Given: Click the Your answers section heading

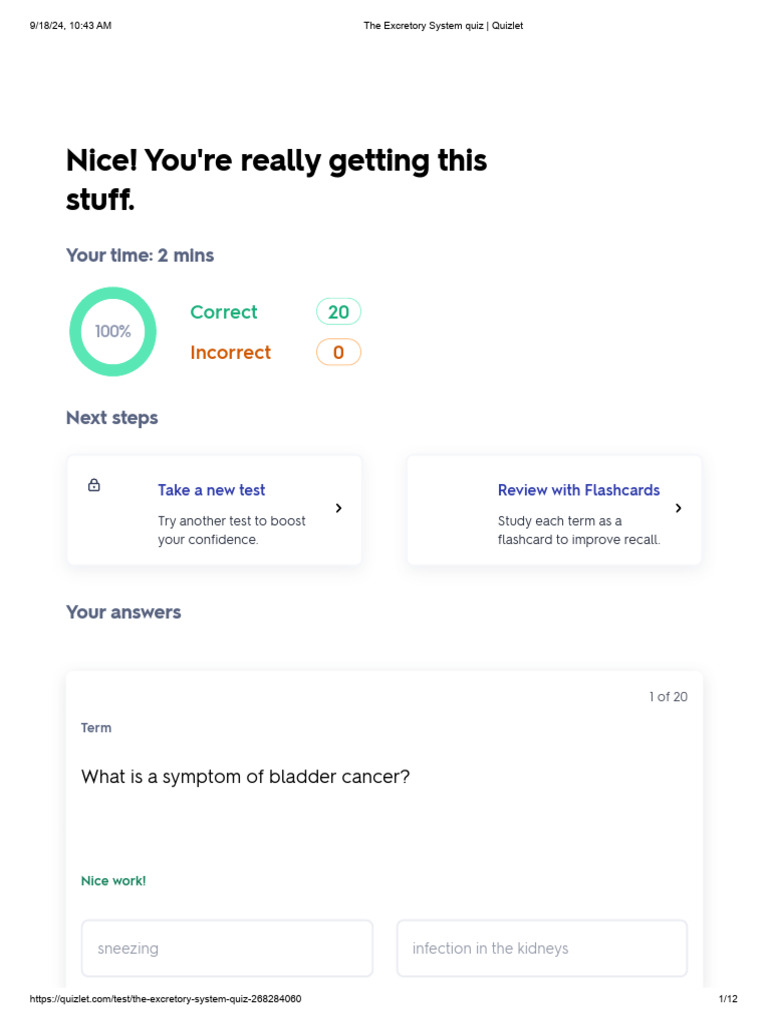Looking at the screenshot, I should [x=123, y=612].
